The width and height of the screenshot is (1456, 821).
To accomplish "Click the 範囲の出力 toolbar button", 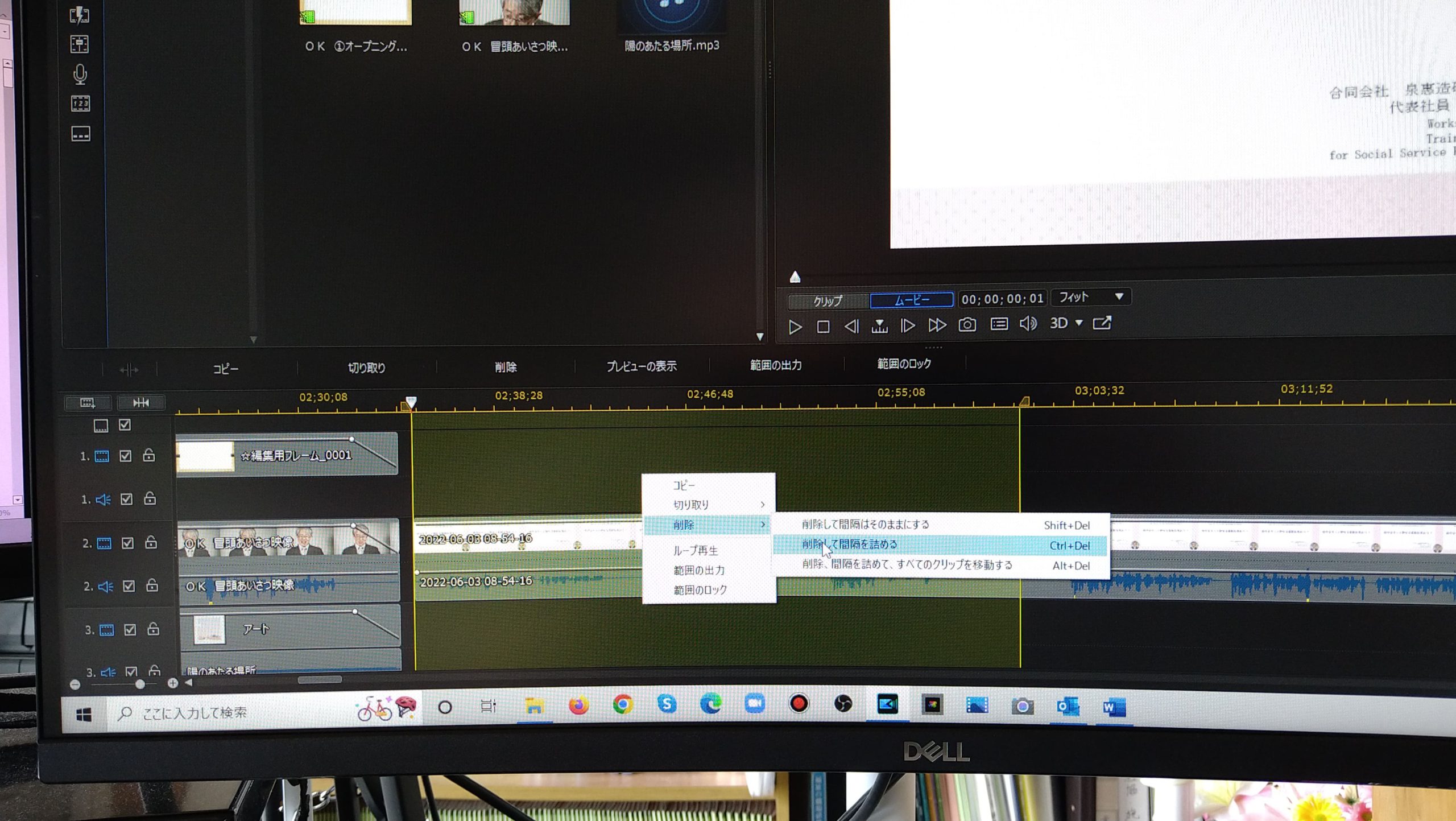I will 776,365.
